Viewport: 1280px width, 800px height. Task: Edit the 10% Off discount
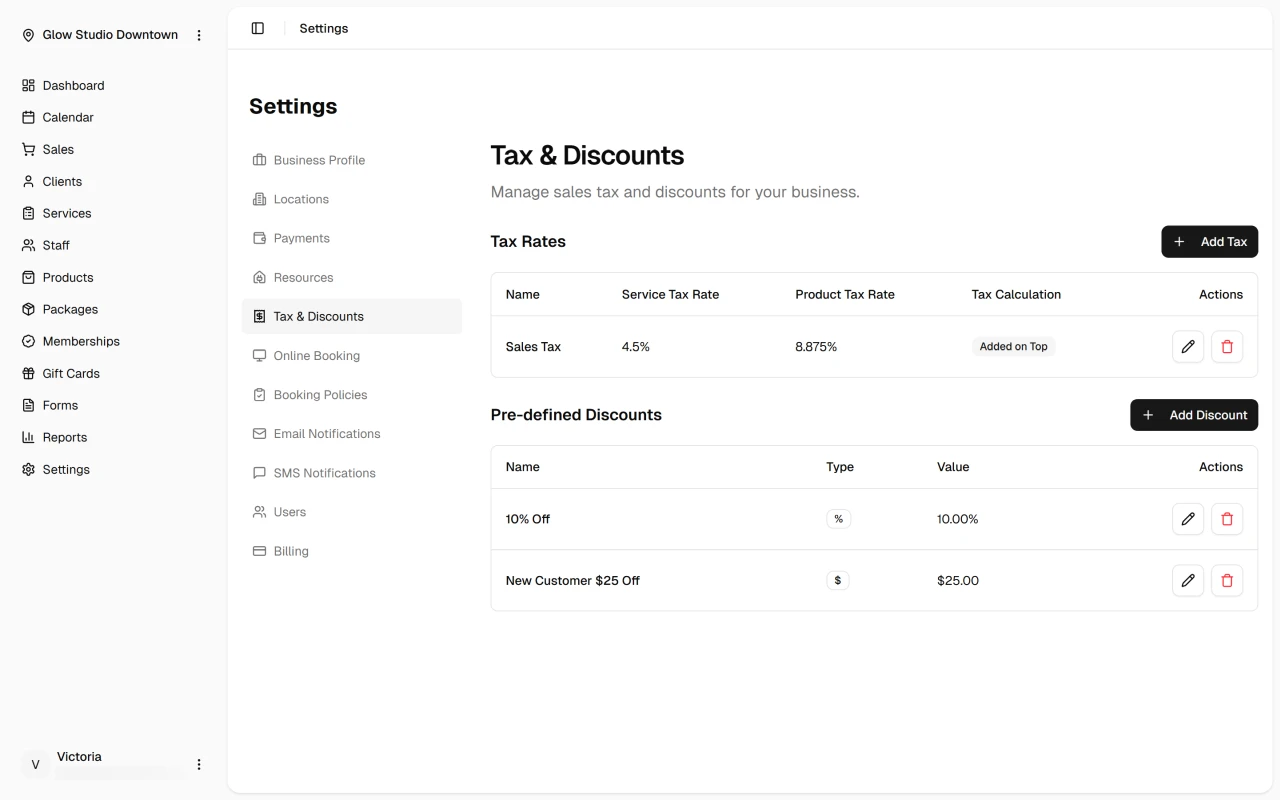point(1188,519)
